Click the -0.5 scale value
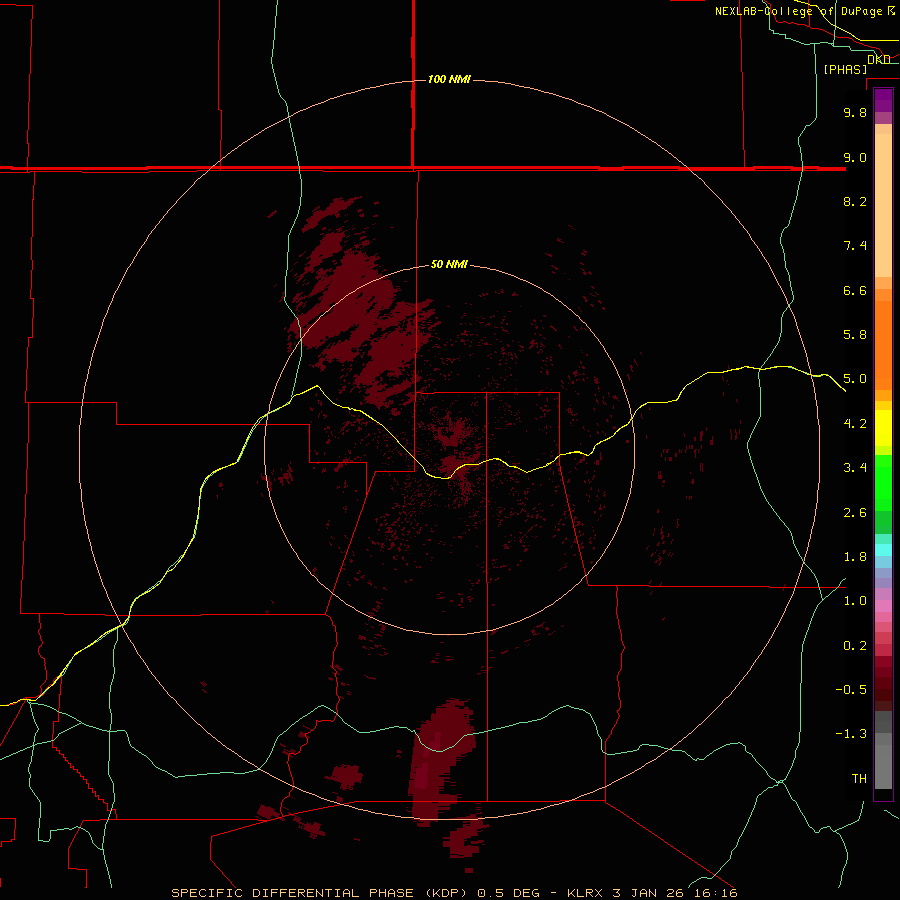 851,690
